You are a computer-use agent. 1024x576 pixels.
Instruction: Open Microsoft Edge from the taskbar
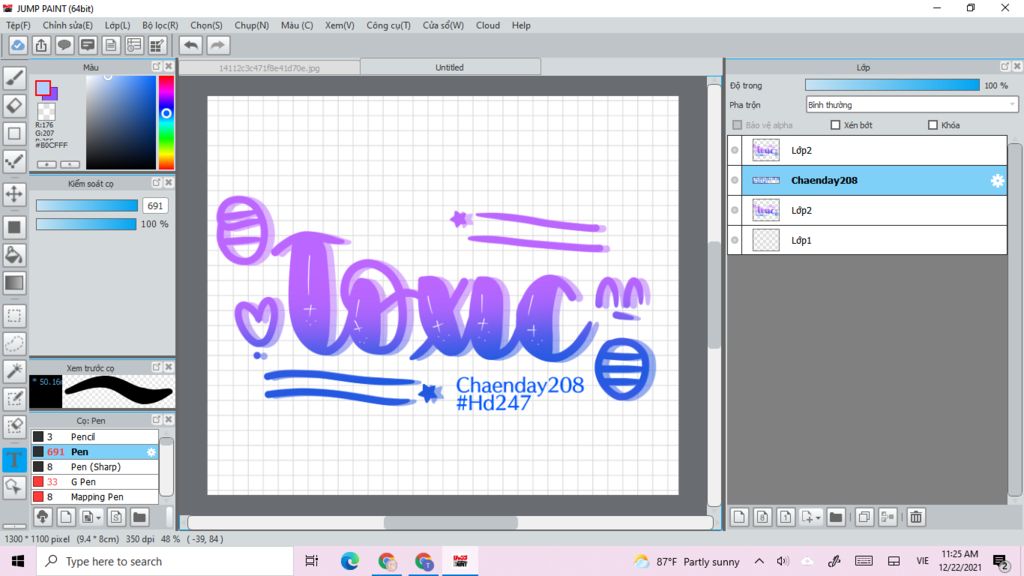(349, 561)
